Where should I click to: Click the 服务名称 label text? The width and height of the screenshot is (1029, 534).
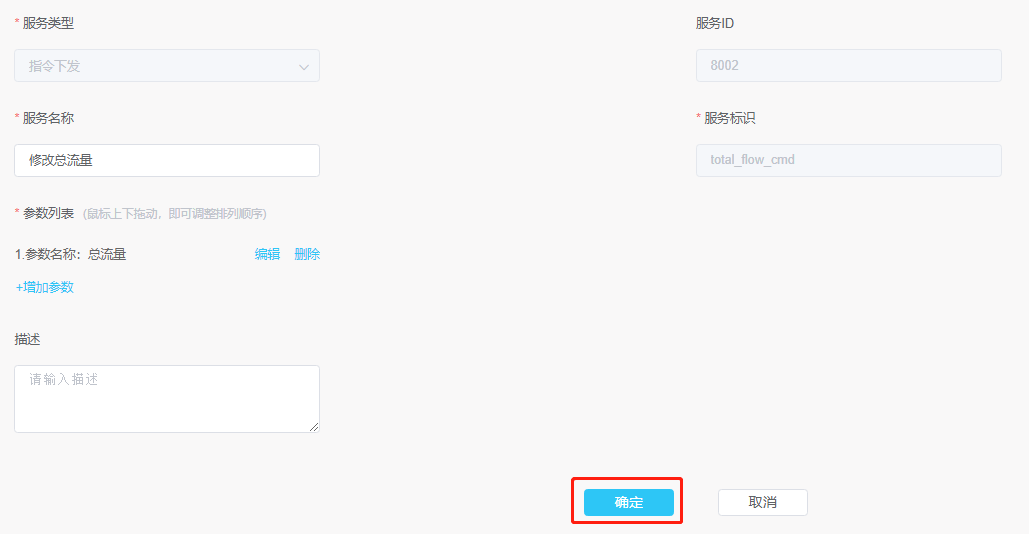point(48,119)
